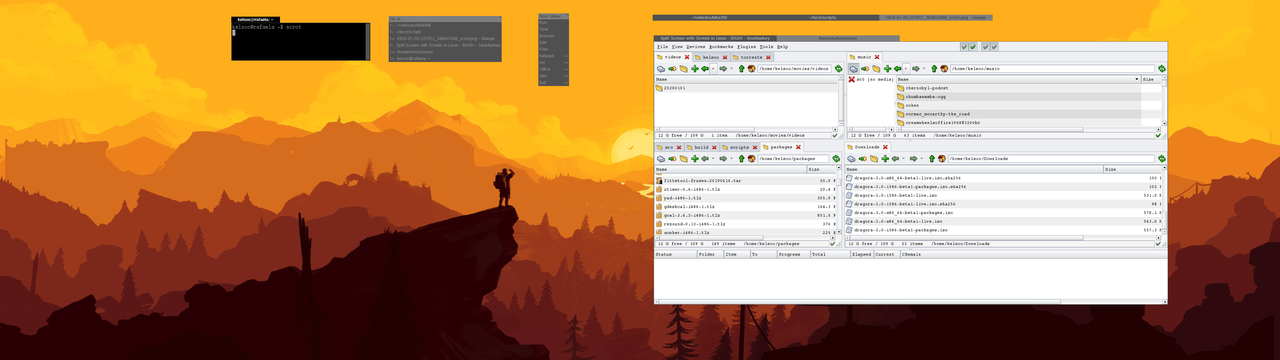Open the File menu
The height and width of the screenshot is (360, 1280).
[x=662, y=47]
